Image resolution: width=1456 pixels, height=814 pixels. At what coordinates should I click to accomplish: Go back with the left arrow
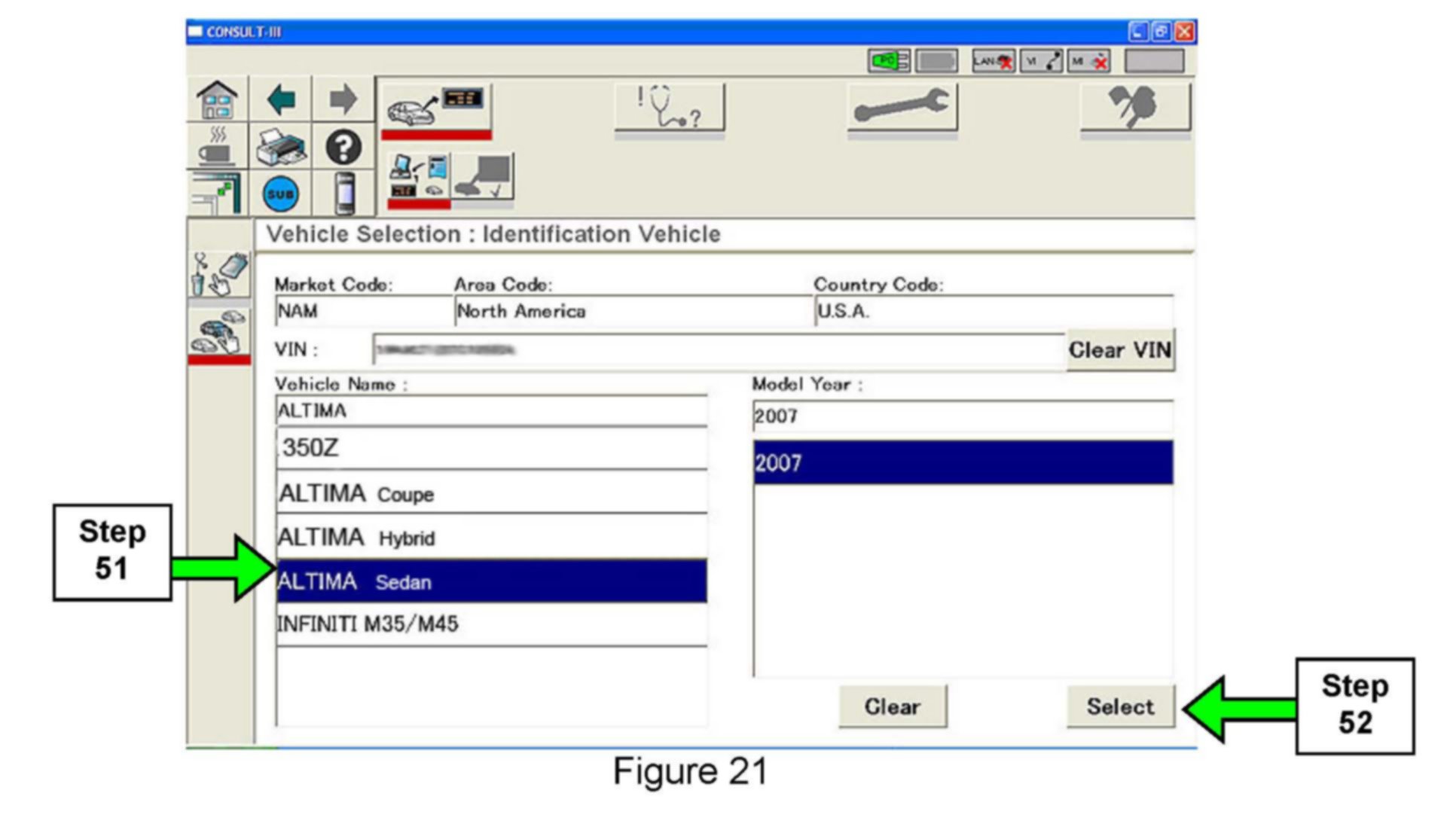[x=281, y=100]
